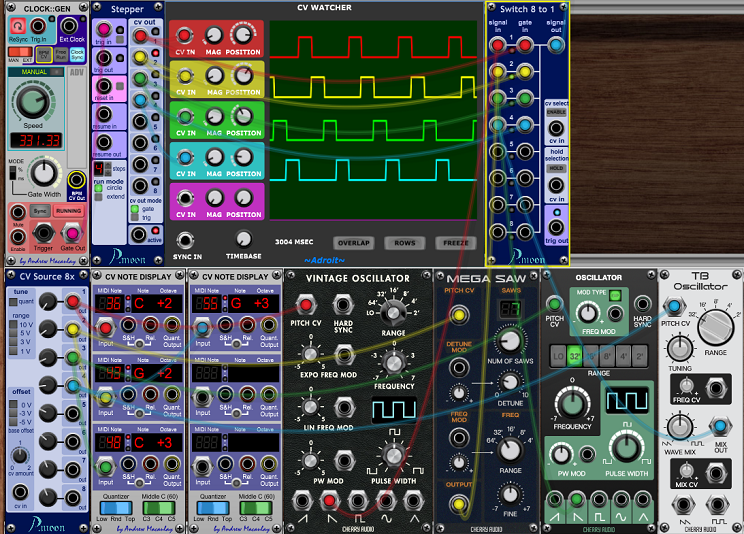The image size is (744, 534).
Task: Click the ROWS button on CV Watcher
Action: point(405,243)
